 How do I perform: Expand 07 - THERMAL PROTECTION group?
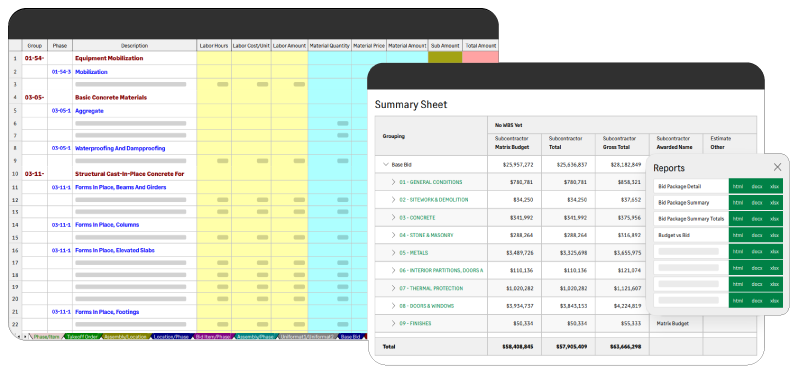393,288
